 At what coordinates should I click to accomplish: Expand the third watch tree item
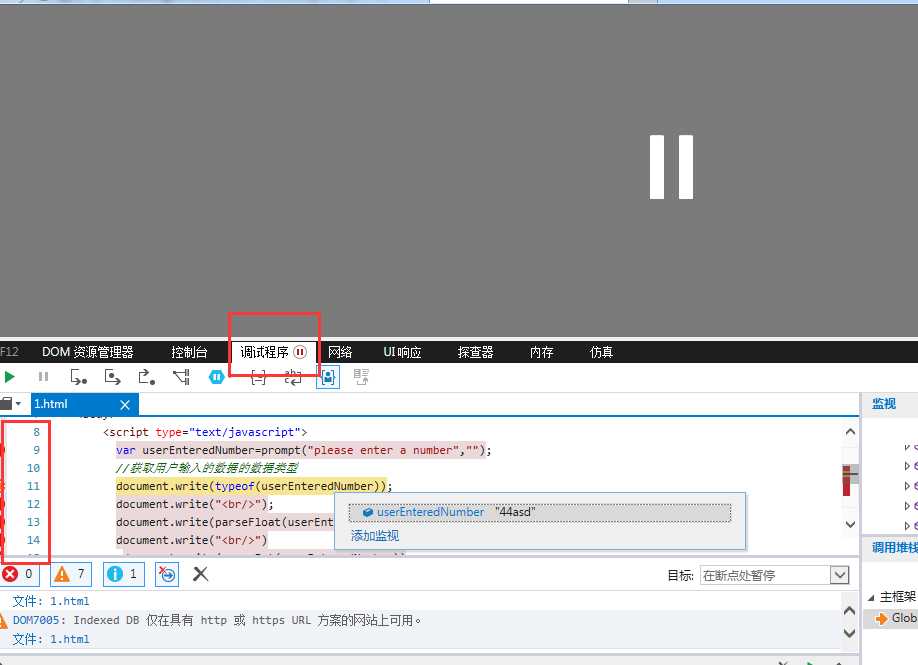907,486
